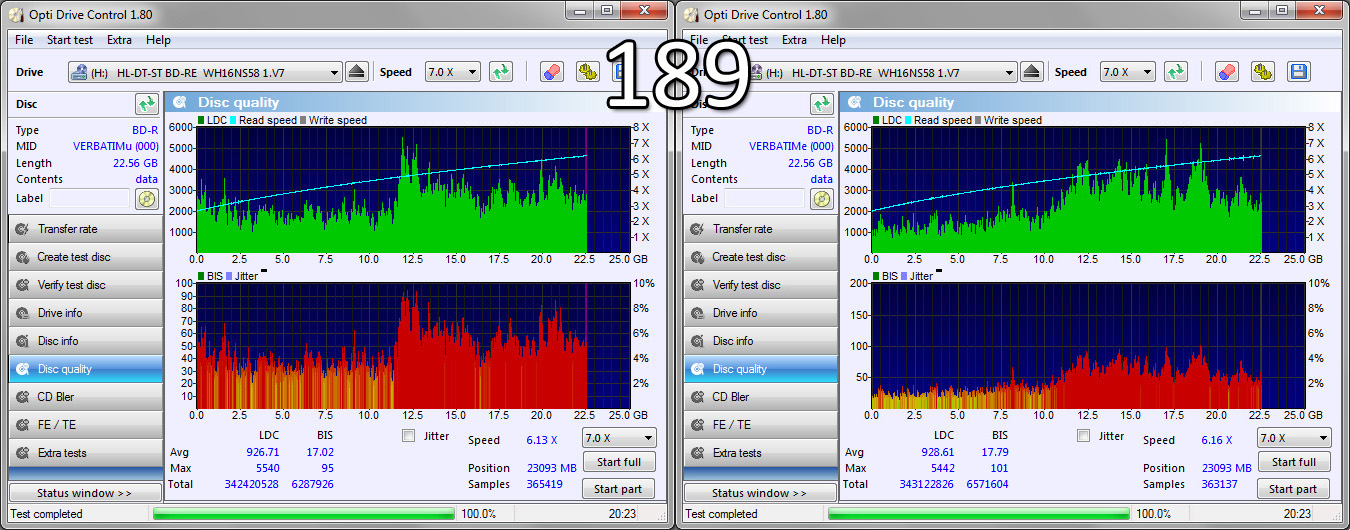Click Start full in the left window
Screen dimensions: 1350x530
618,462
